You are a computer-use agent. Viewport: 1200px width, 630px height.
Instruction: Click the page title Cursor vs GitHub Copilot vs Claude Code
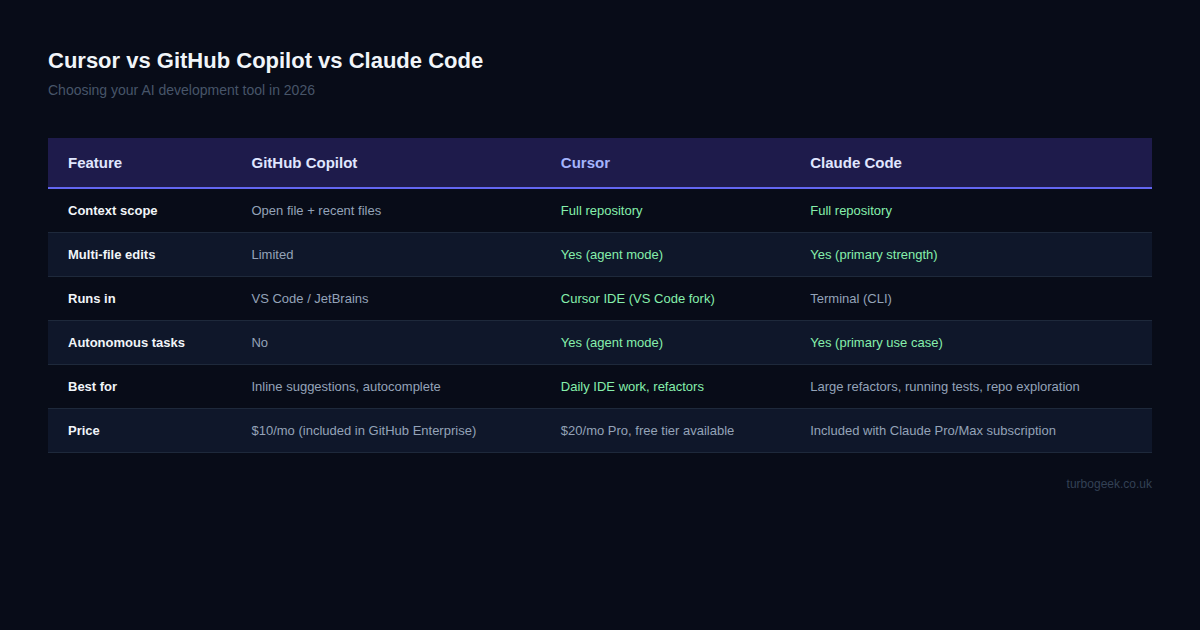pos(265,60)
